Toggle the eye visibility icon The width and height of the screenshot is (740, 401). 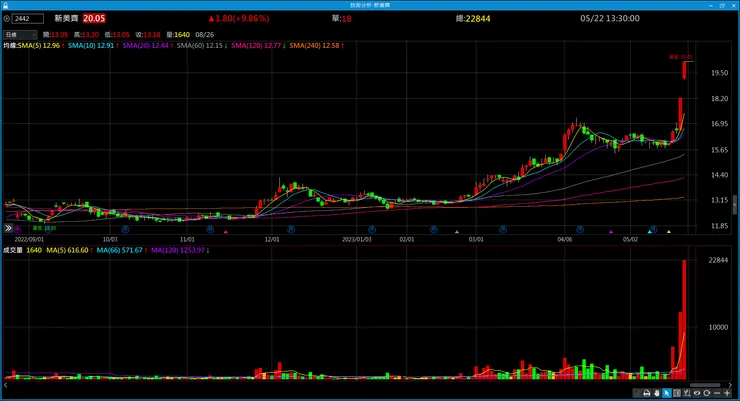[697, 393]
